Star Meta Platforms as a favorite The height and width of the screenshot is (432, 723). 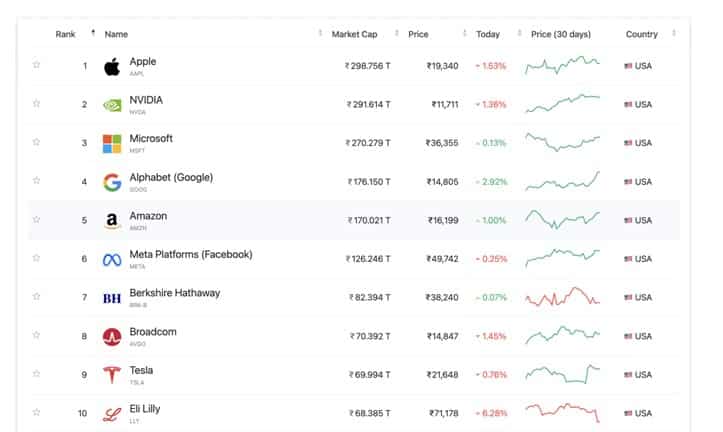click(x=36, y=258)
